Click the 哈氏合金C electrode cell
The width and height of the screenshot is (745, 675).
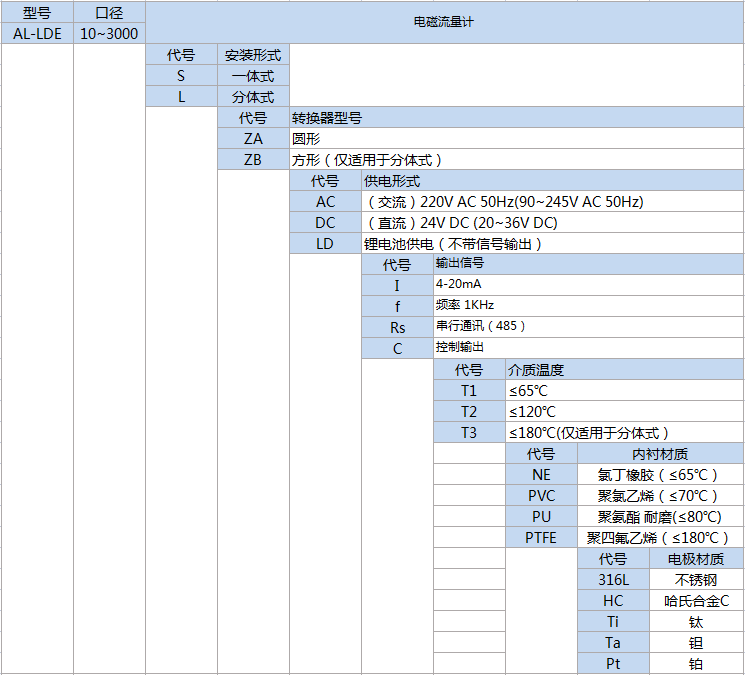pos(696,601)
